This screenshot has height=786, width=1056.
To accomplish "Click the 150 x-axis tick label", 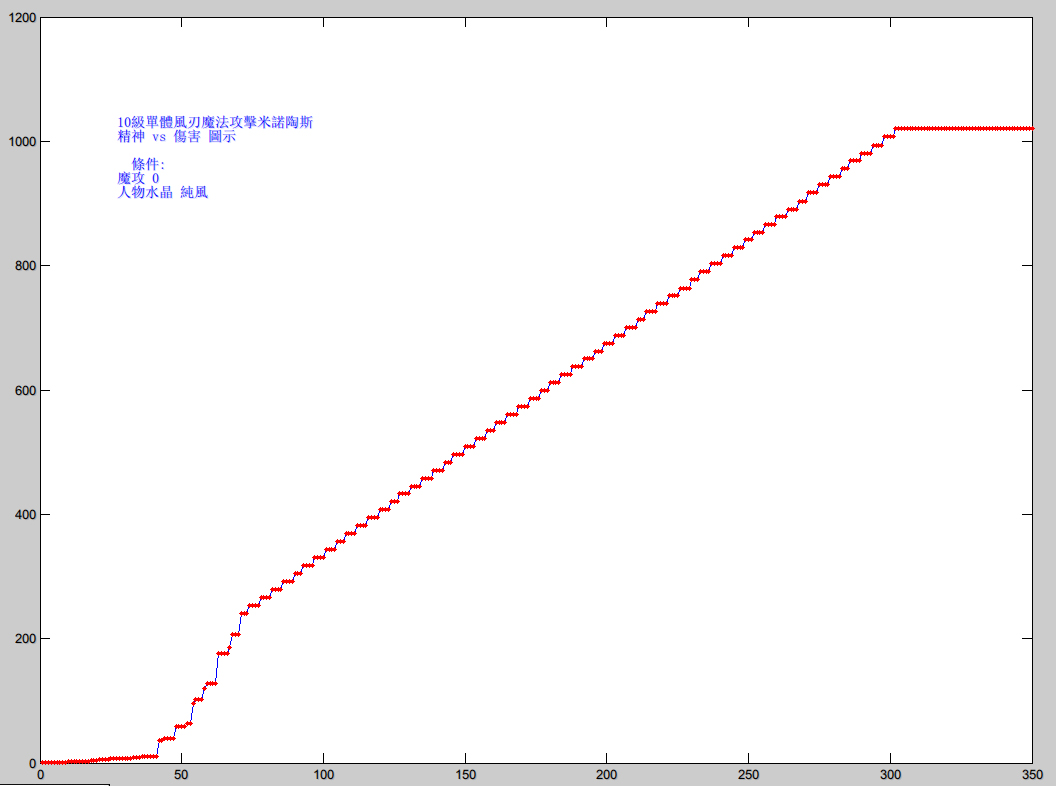I will coord(465,774).
